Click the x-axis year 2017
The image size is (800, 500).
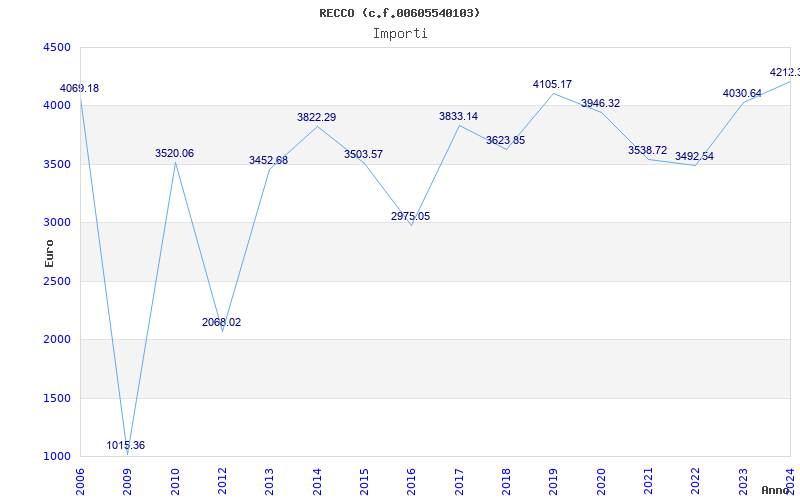pos(459,482)
